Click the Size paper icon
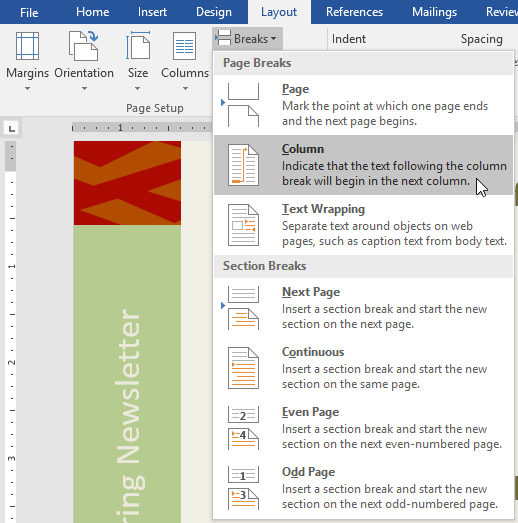This screenshot has height=523, width=518. coord(138,46)
